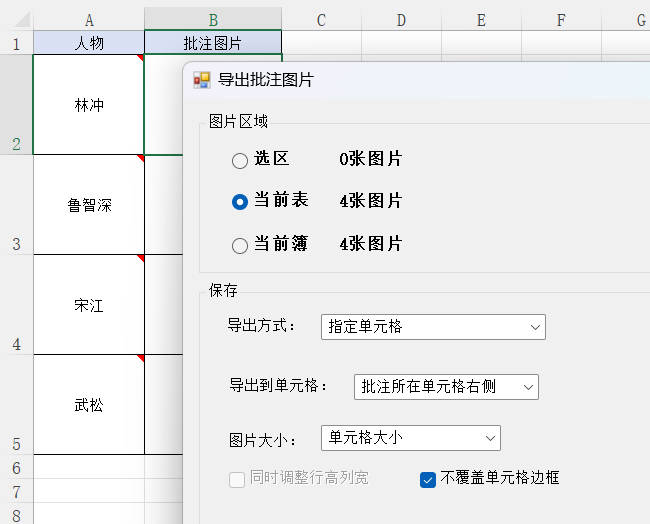Click cell containing 林冲
Viewport: 650px width, 524px height.
(89, 105)
